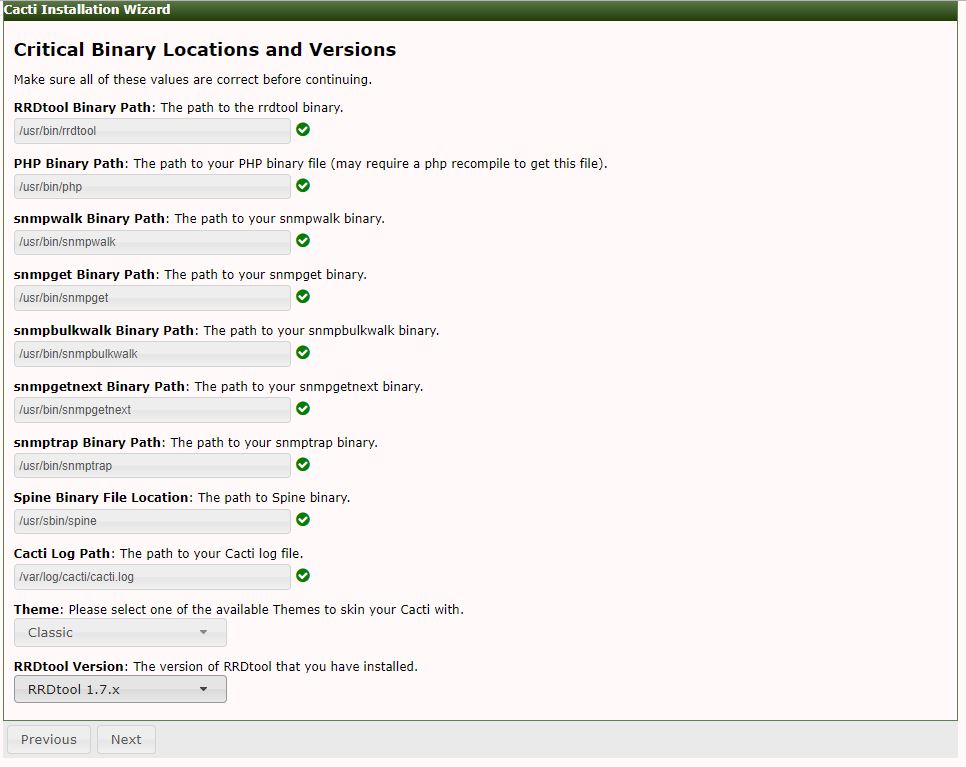Click the 'snmptrap Binary Path' label
Image resolution: width=966 pixels, height=767 pixels.
coord(87,442)
